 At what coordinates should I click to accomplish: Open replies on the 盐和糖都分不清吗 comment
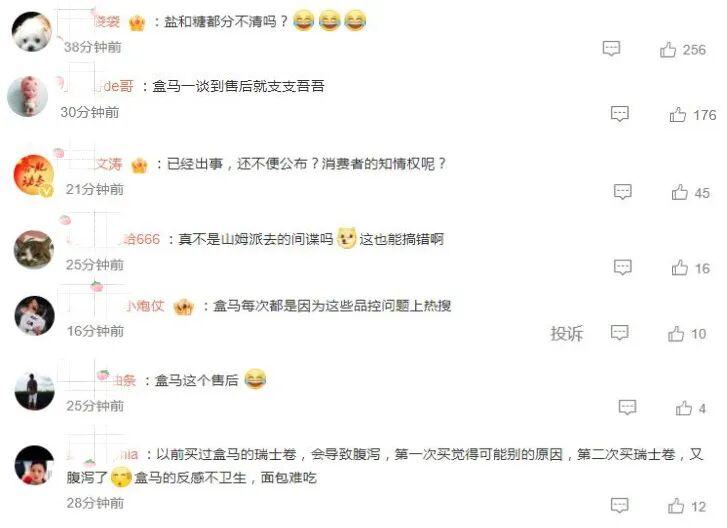pos(611,48)
